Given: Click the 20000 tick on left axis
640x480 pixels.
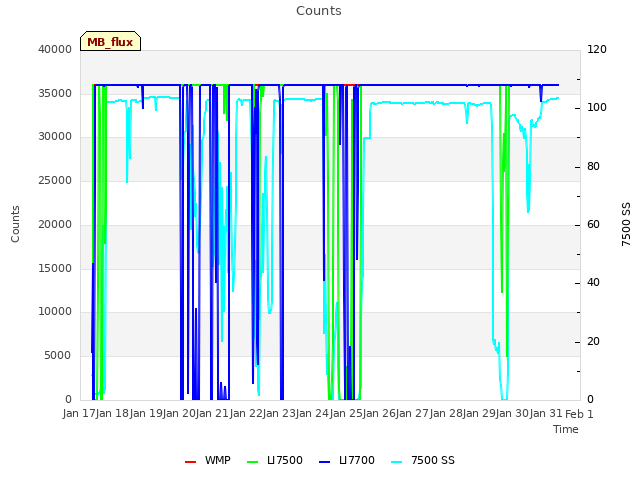Looking at the screenshot, I should coord(55,224).
